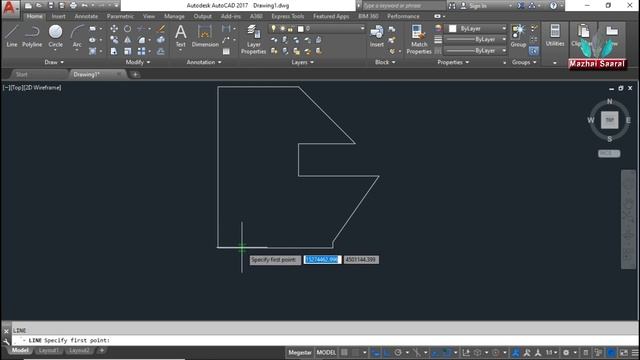Select the Explode tool in Modify panel
The image size is (640, 360).
pos(161,40)
